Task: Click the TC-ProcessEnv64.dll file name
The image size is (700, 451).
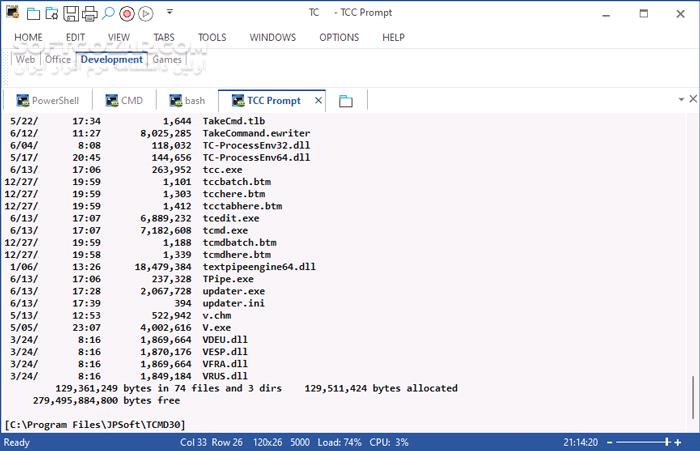Action: (x=256, y=158)
